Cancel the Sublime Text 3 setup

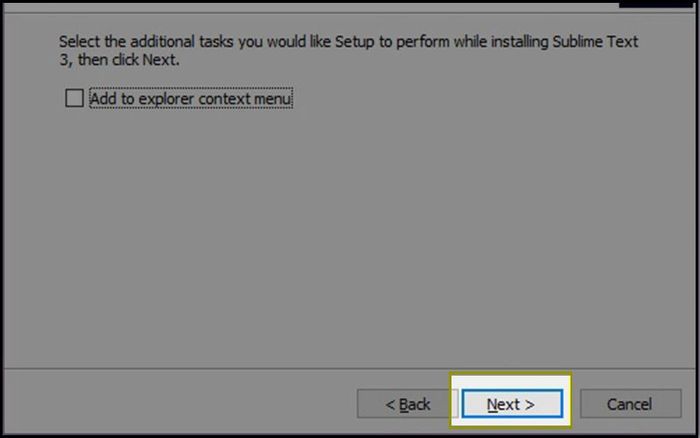point(630,404)
